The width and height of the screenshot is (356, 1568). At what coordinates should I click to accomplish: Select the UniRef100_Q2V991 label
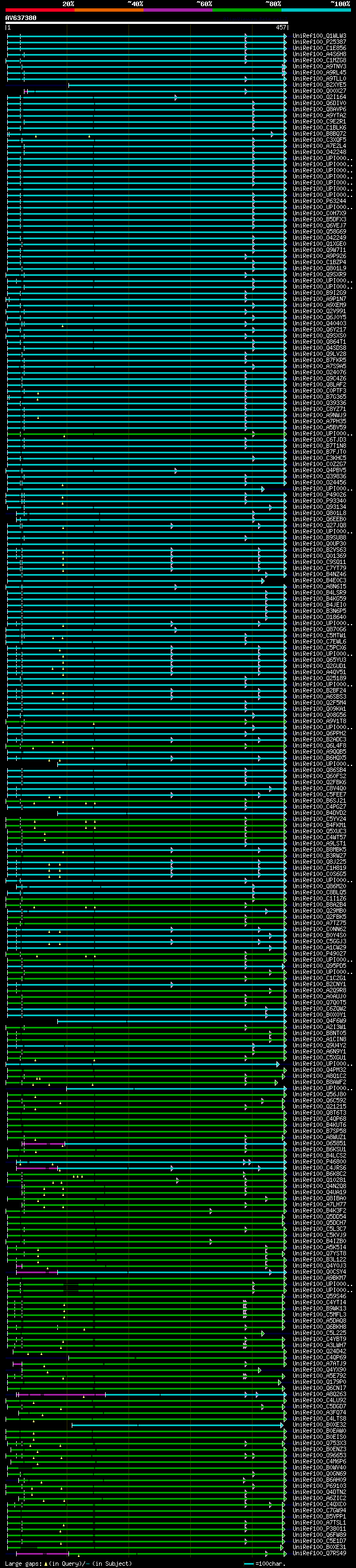[319, 311]
